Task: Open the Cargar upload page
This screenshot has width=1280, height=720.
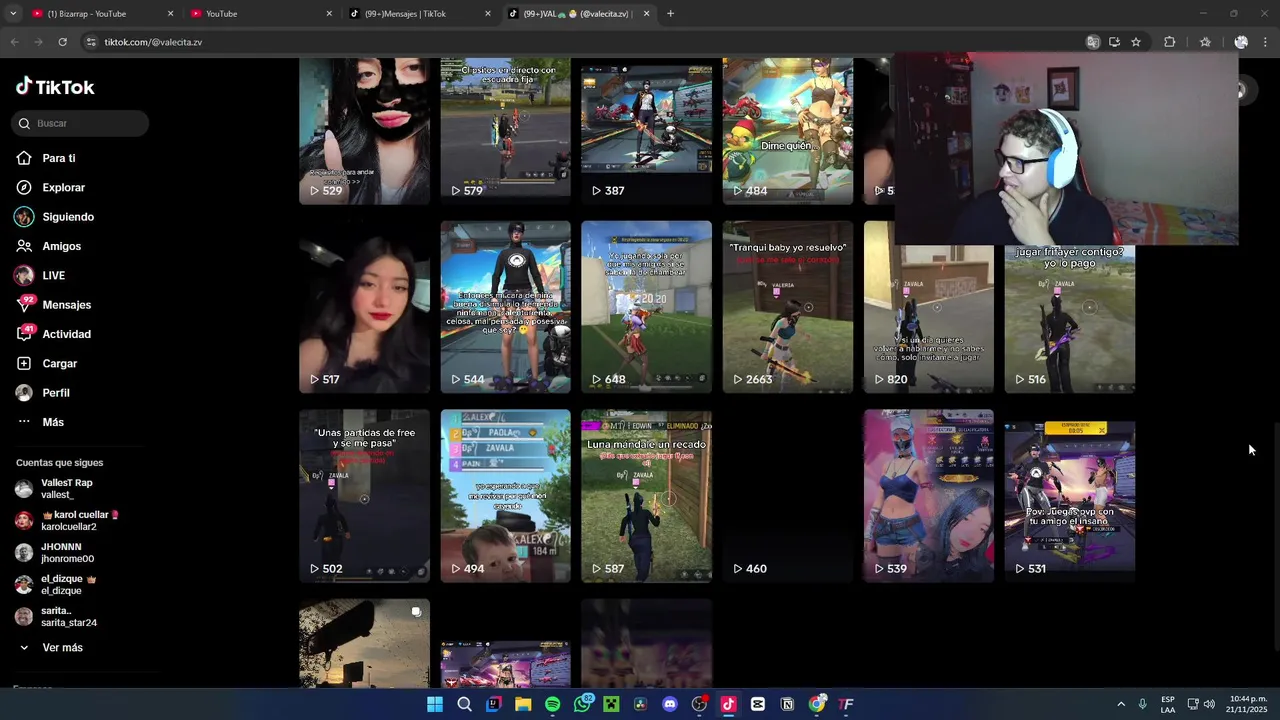Action: click(x=59, y=363)
